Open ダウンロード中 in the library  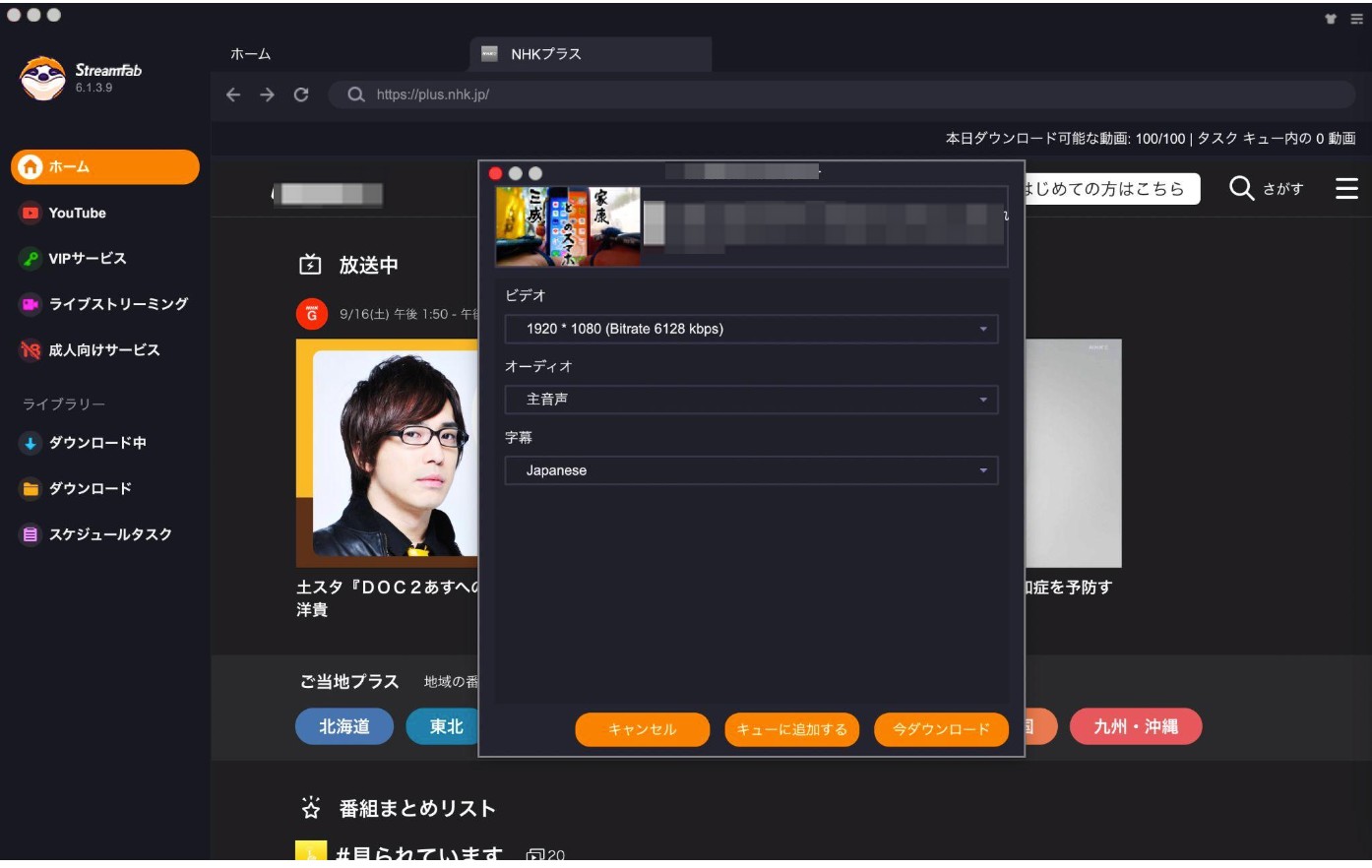(x=97, y=443)
